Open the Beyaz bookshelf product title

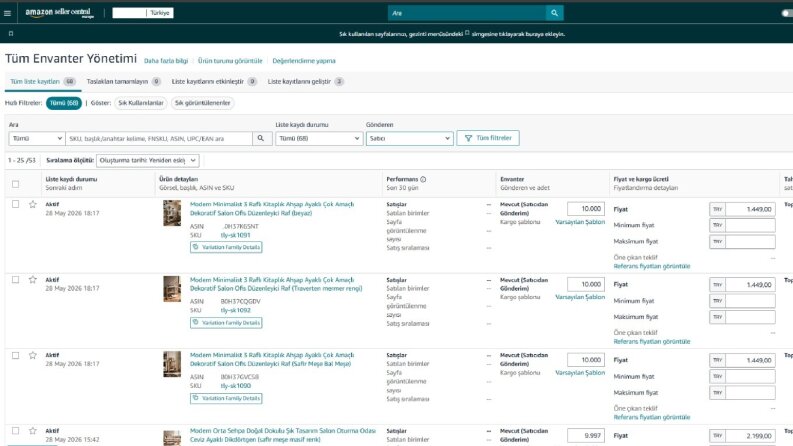pyautogui.click(x=272, y=209)
